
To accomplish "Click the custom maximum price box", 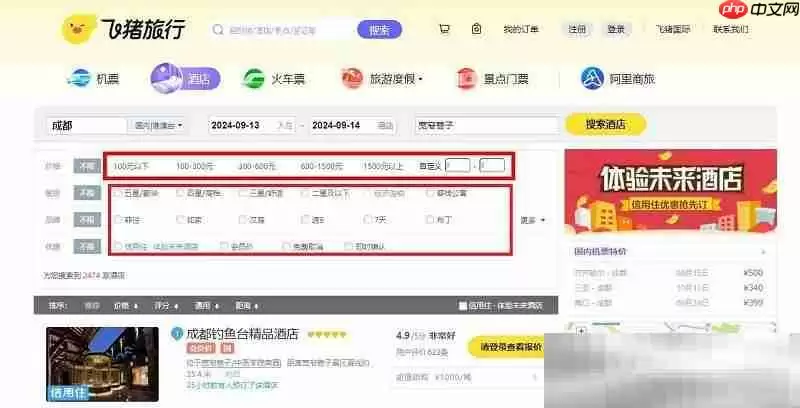I will [492, 165].
